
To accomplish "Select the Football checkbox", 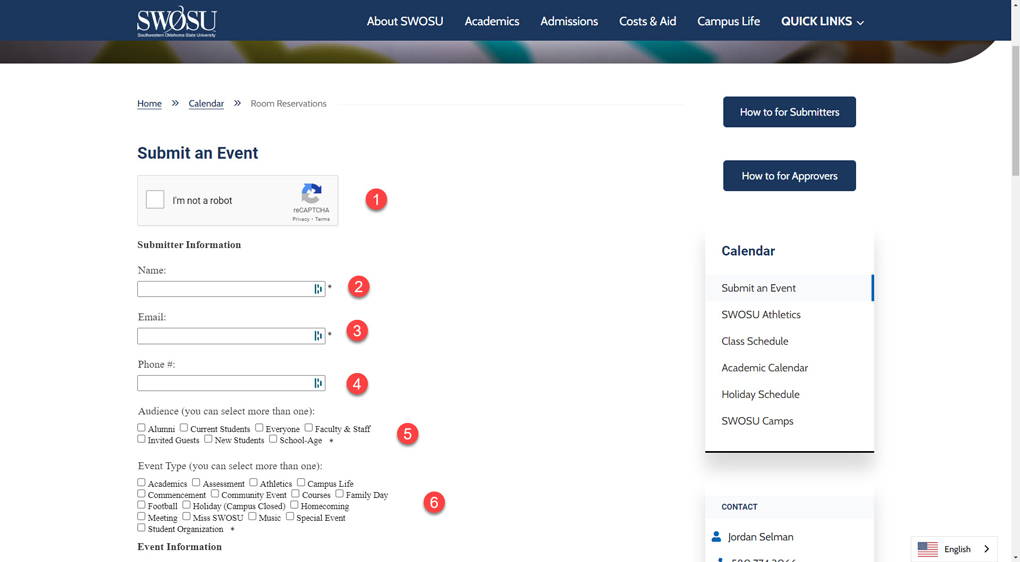I will 141,504.
